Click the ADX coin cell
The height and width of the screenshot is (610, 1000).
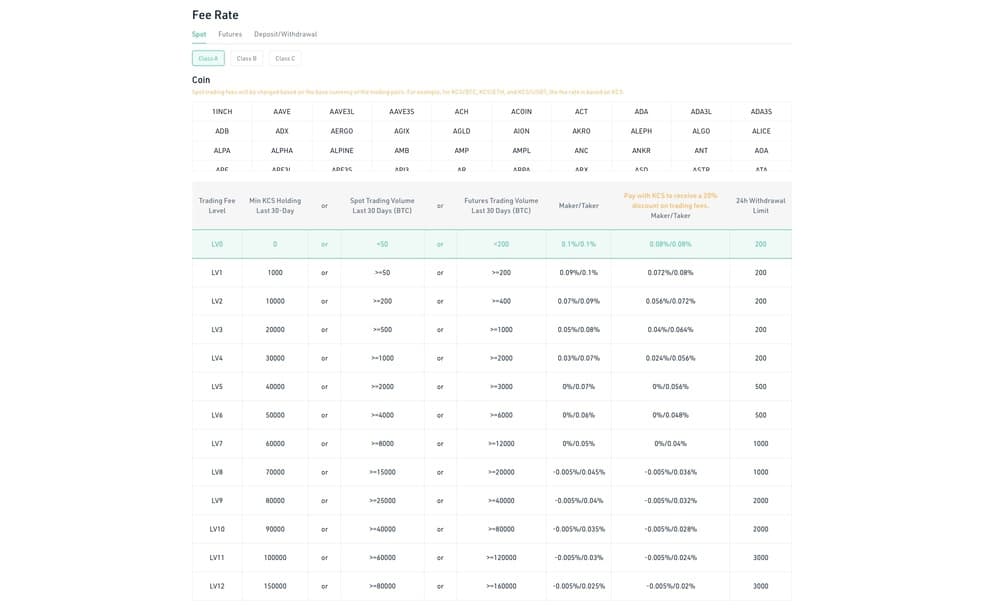[x=282, y=131]
